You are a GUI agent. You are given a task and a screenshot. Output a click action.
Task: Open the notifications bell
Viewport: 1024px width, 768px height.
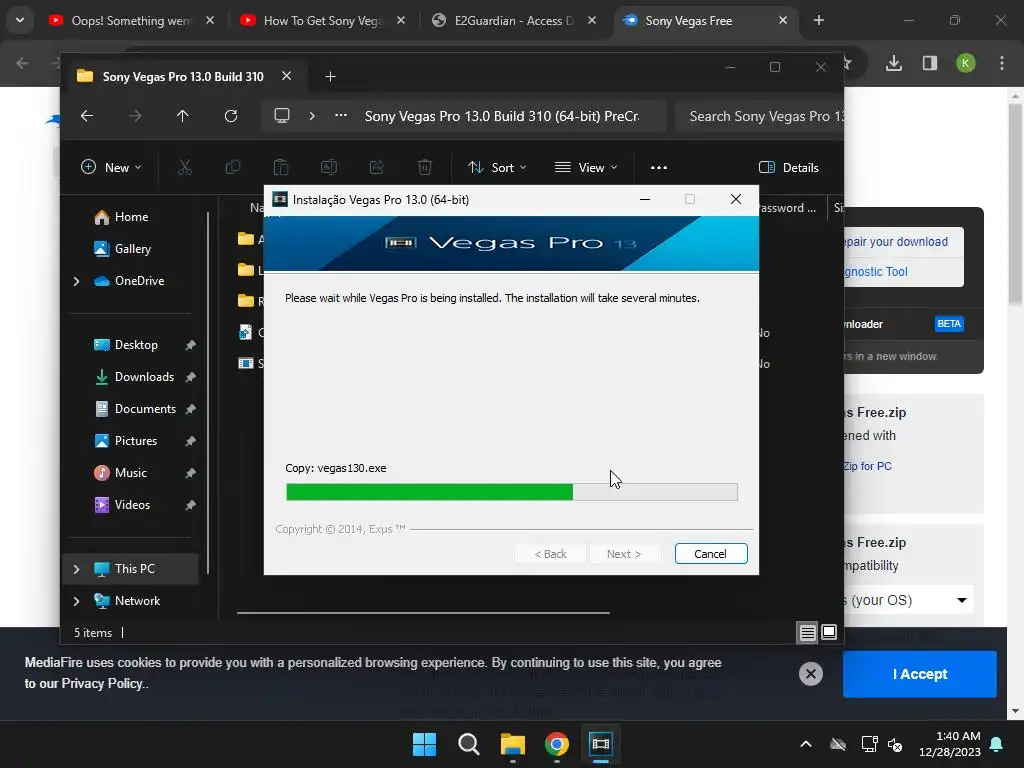(x=997, y=744)
